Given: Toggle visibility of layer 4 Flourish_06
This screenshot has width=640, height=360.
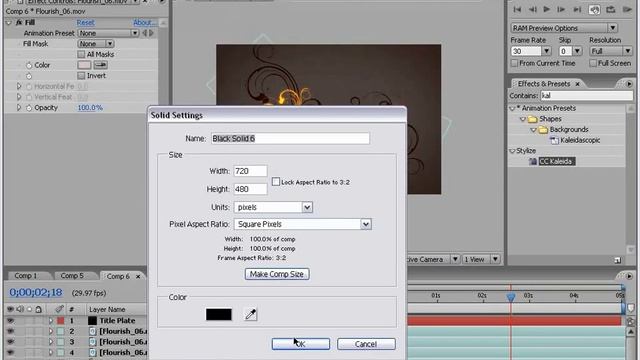Looking at the screenshot, I should [x=10, y=353].
